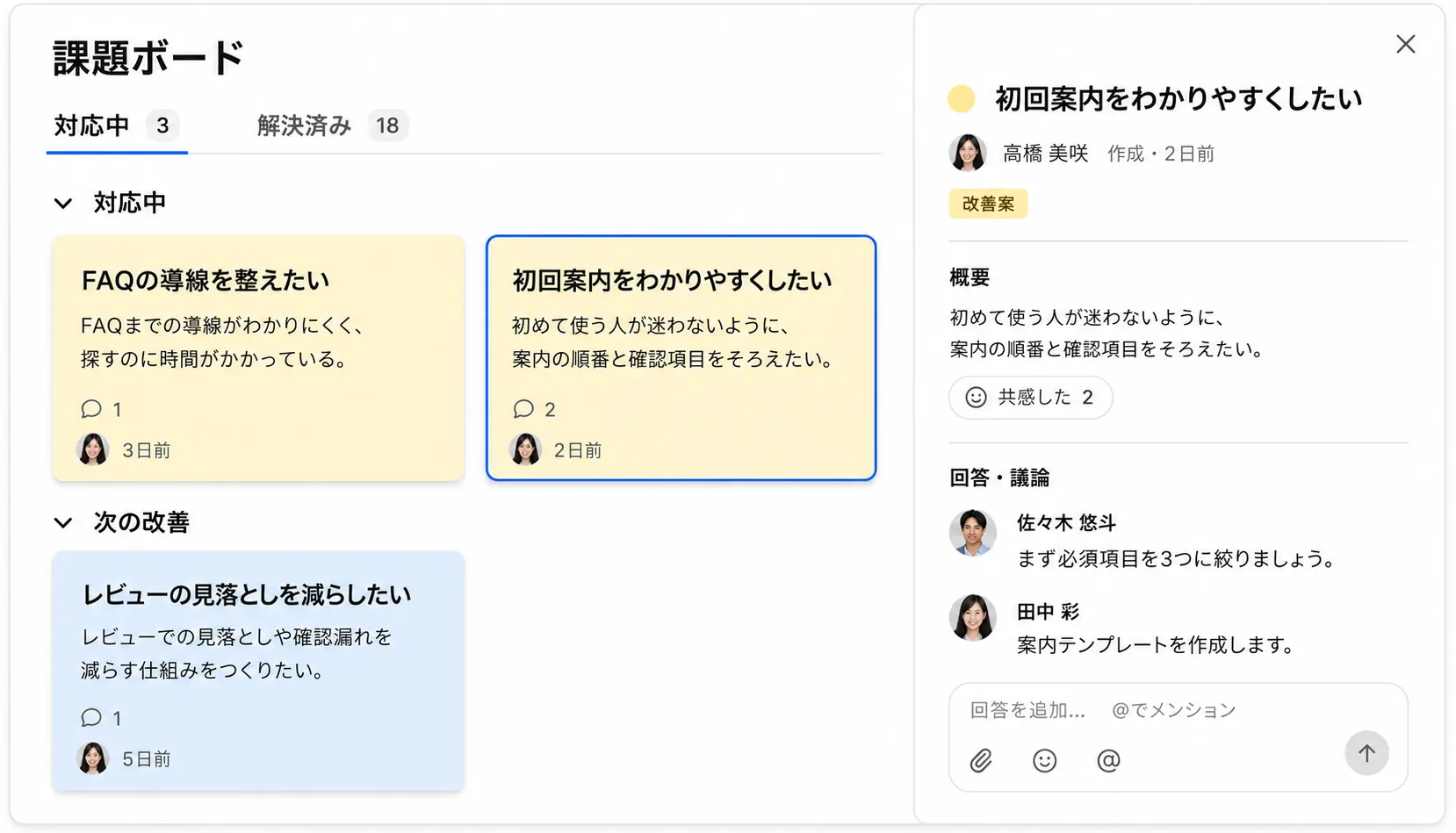This screenshot has height=833, width=1456.
Task: Click the 回答・議論 section label
Action: 999,478
